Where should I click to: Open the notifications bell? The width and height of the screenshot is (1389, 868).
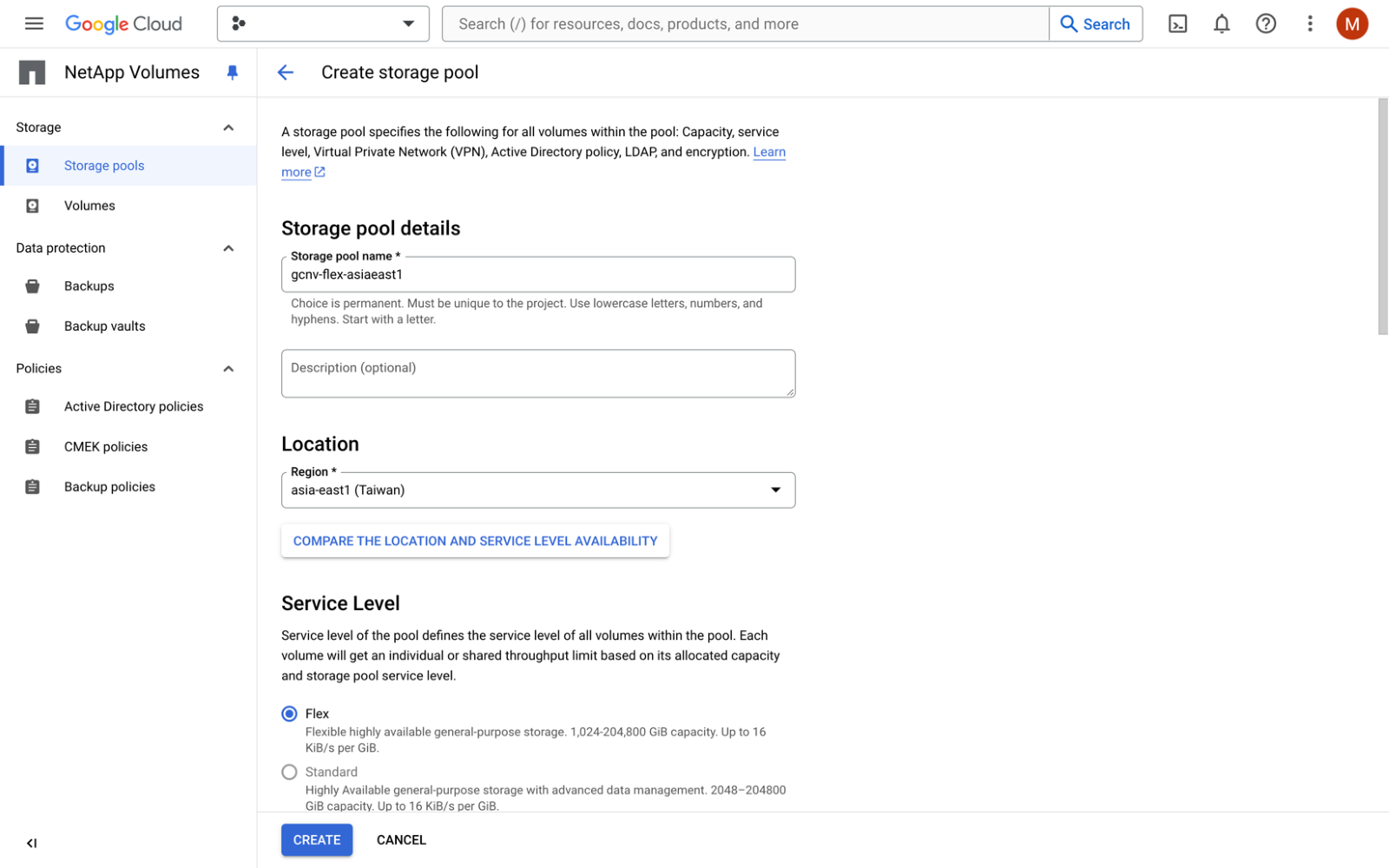click(x=1221, y=23)
